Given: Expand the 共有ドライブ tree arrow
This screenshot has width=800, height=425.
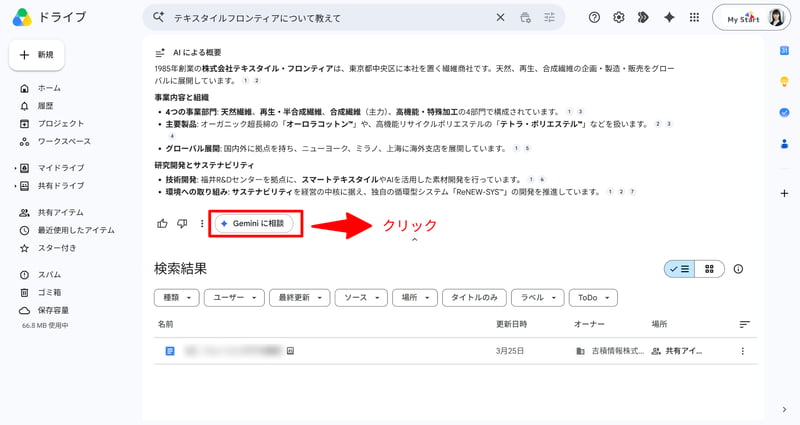Looking at the screenshot, I should (x=15, y=186).
